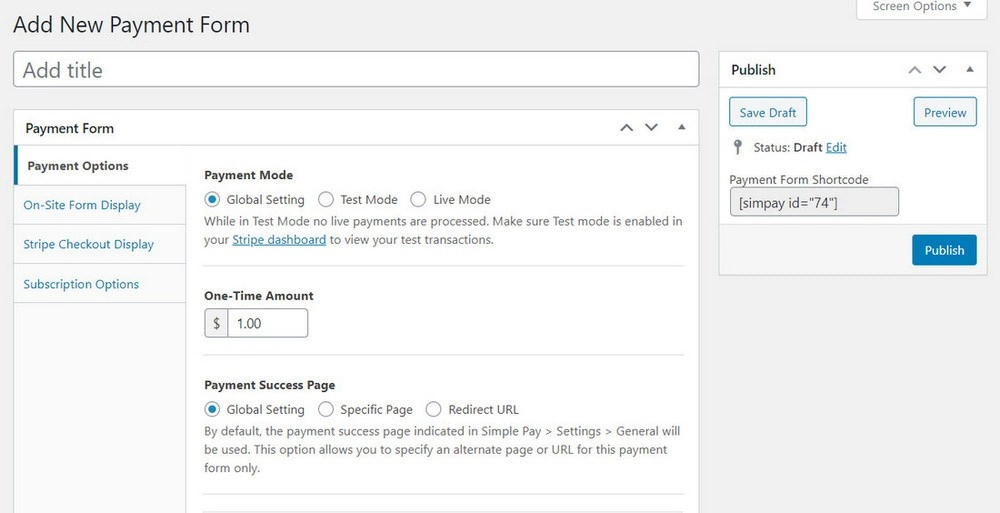Open the Stripe dashboard link

click(x=279, y=240)
